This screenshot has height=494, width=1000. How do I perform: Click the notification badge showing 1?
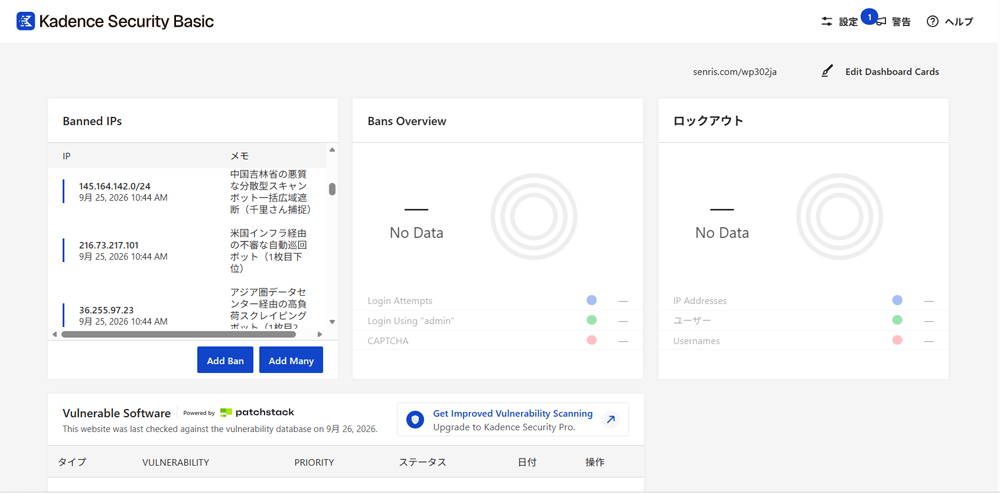tap(869, 16)
